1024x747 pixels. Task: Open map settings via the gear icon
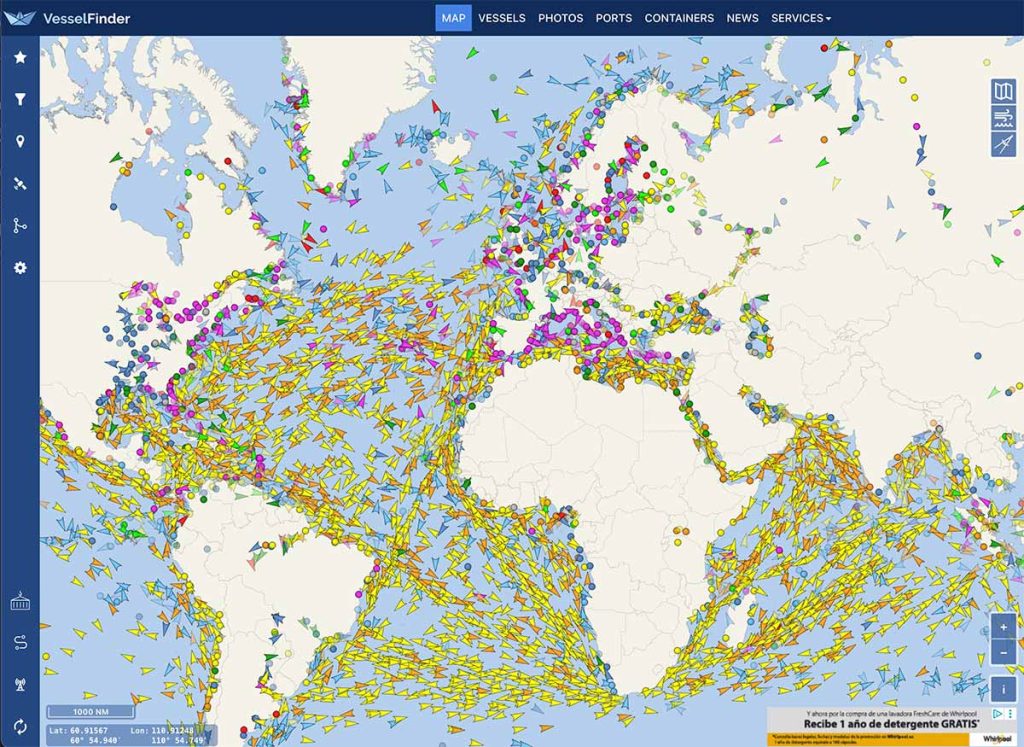20,266
